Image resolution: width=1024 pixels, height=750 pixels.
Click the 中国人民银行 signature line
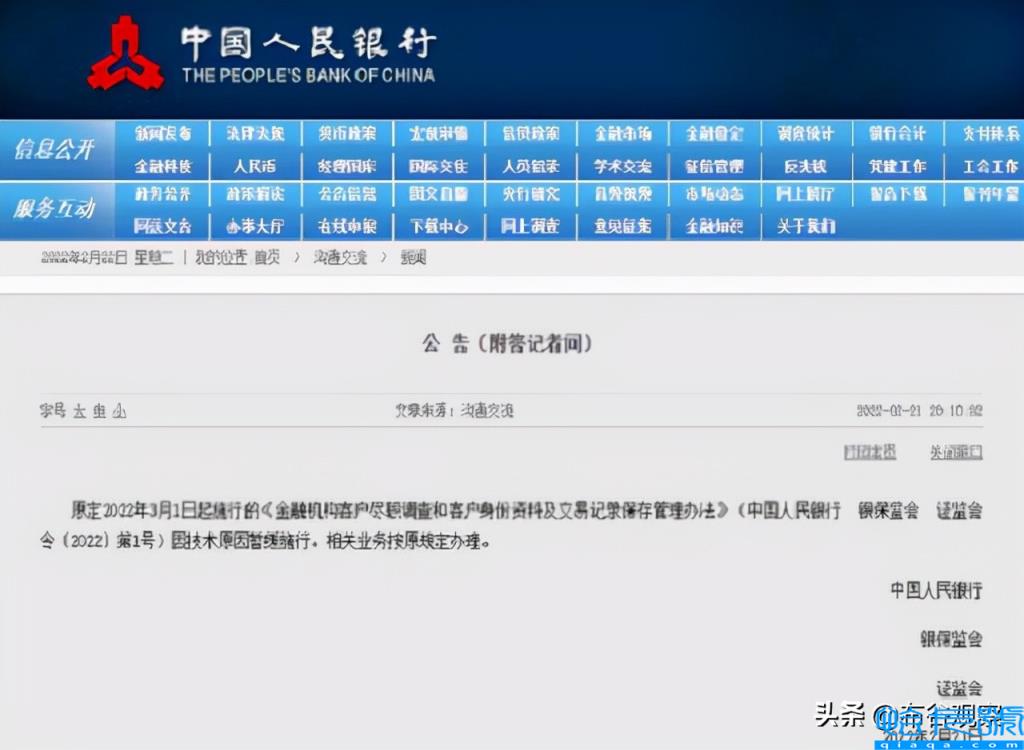click(936, 591)
